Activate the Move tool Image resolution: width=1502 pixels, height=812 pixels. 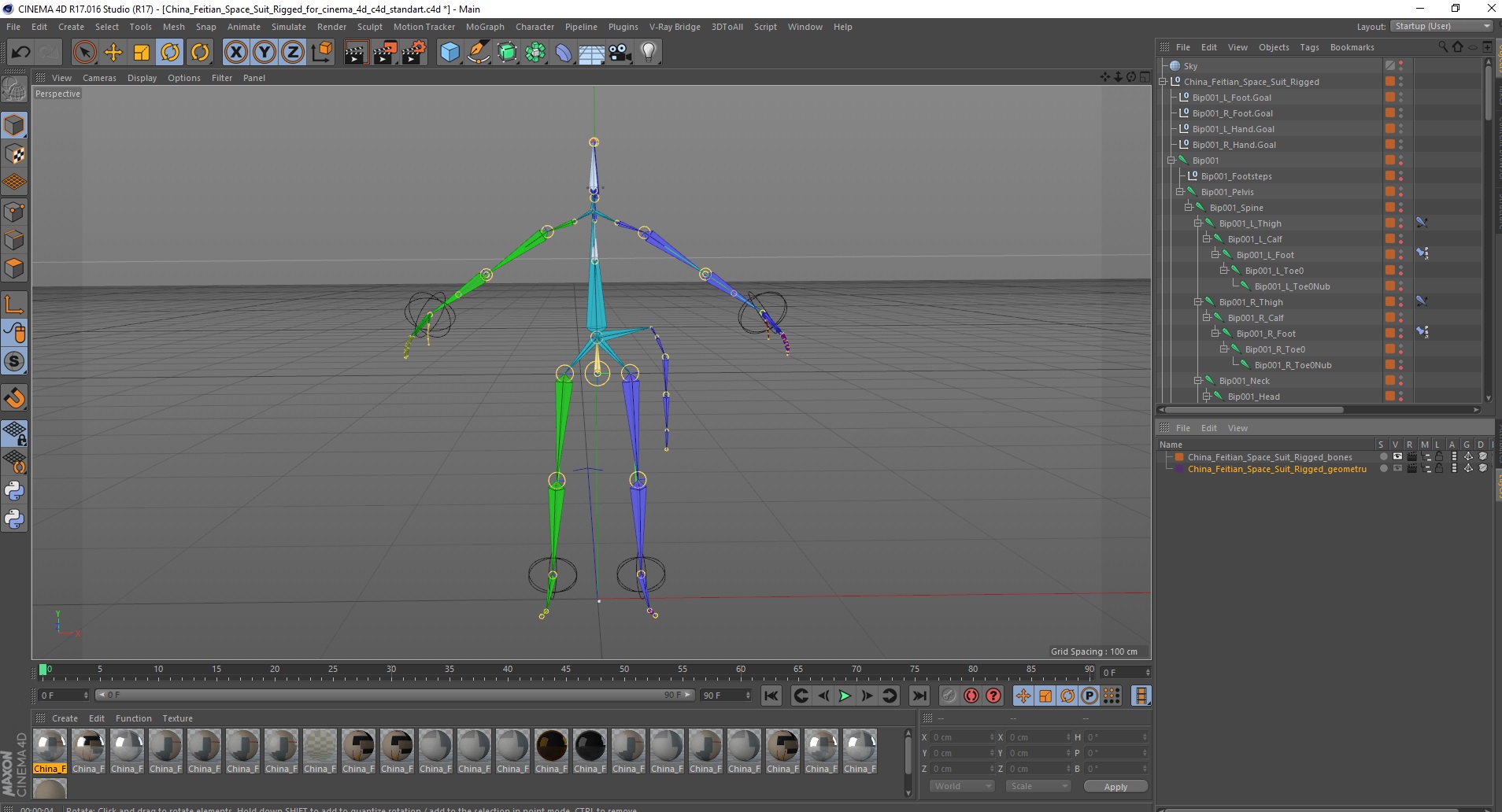coord(113,53)
